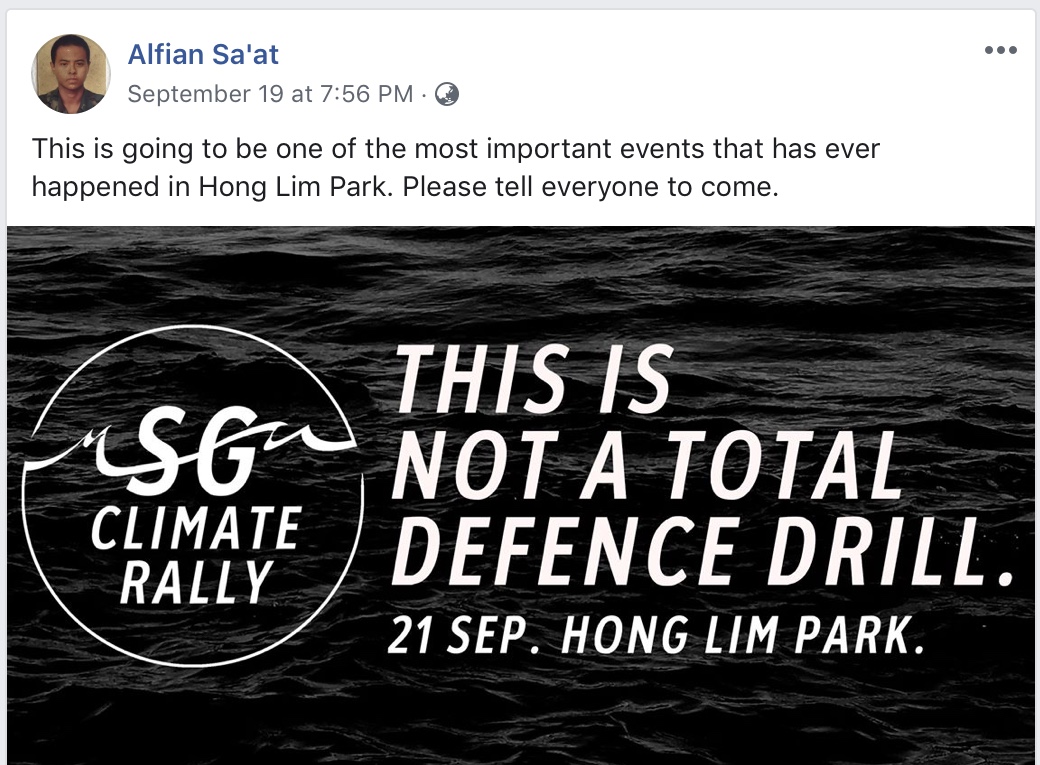Open the September 19 at 7:56 PM timestamp
The width and height of the screenshot is (1040, 765).
pyautogui.click(x=270, y=94)
